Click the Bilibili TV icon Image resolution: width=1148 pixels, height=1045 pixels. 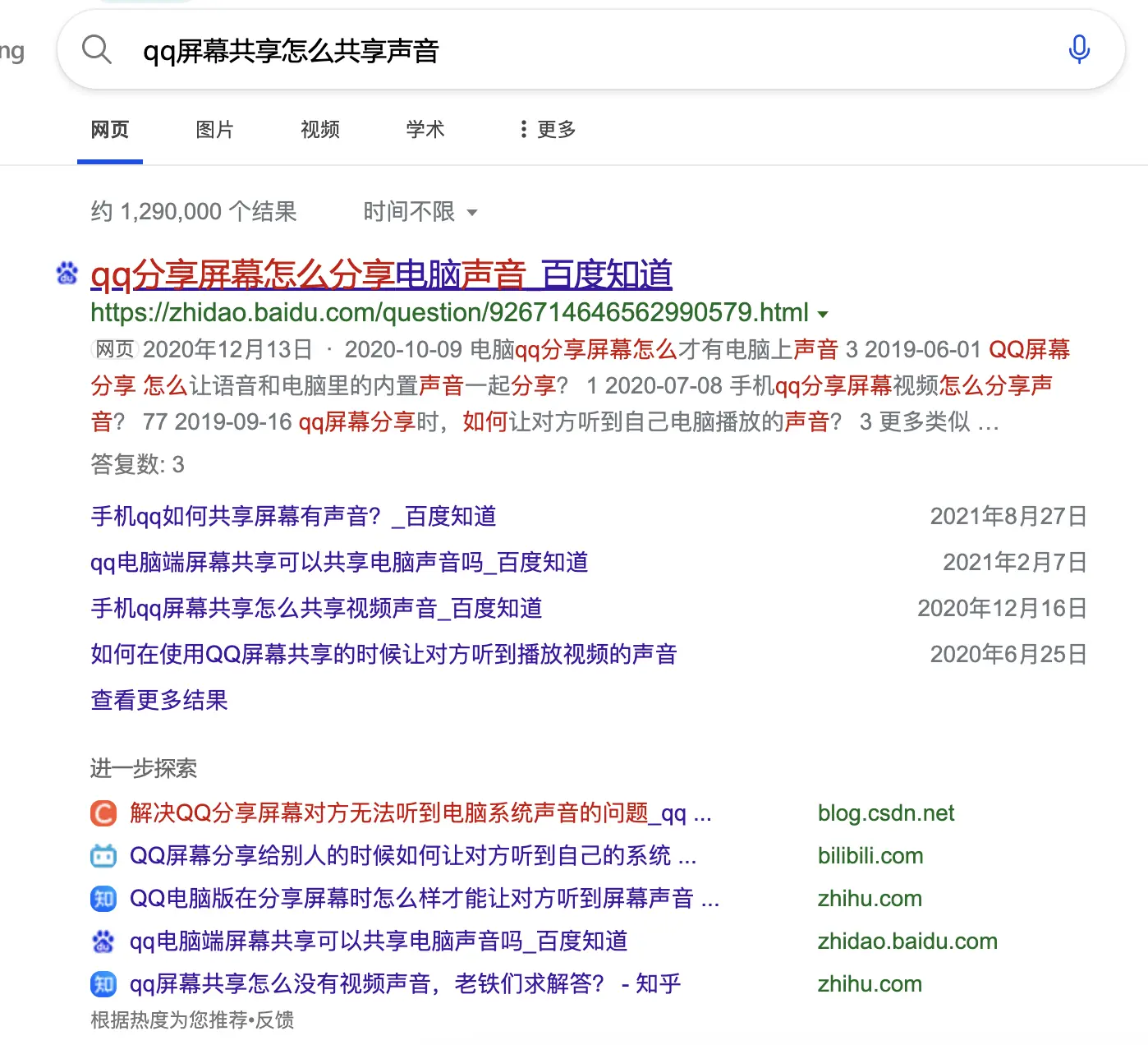pos(103,856)
